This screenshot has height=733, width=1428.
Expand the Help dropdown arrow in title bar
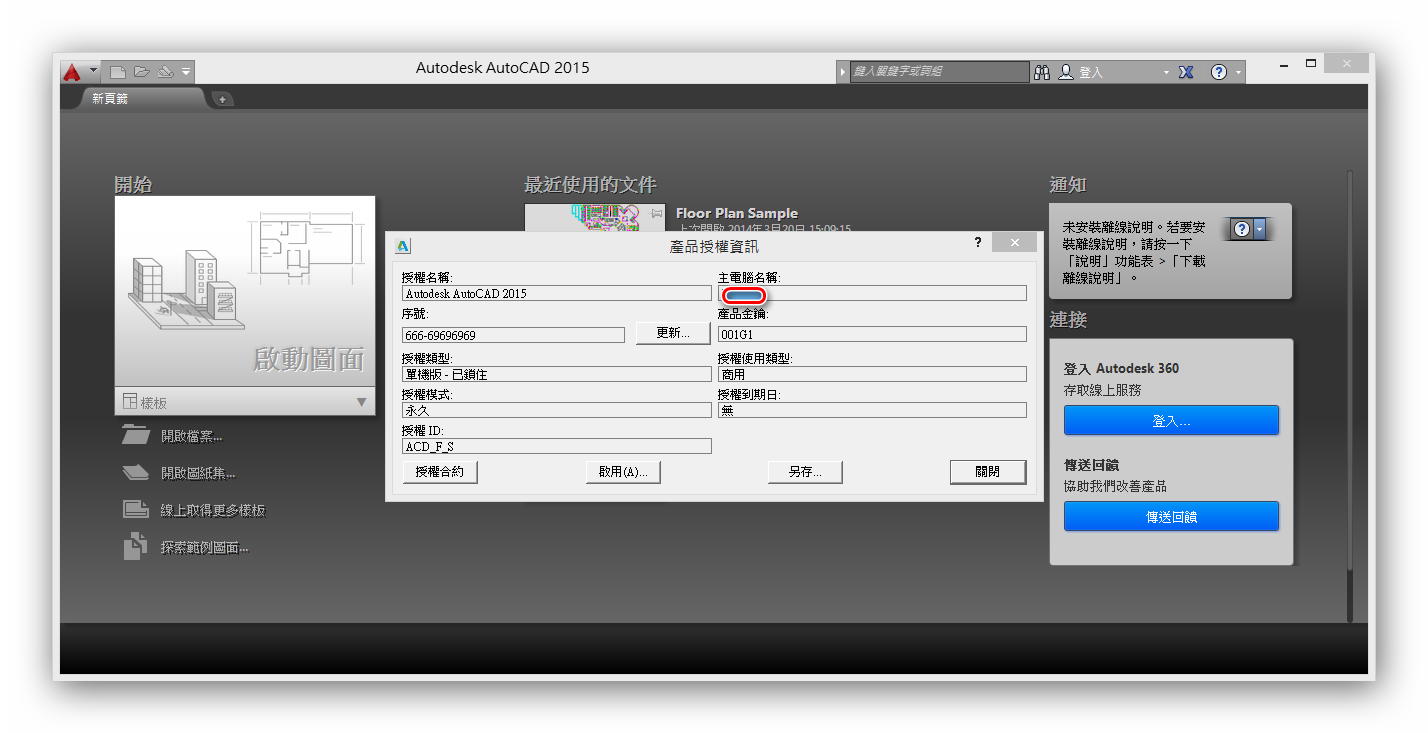(1239, 73)
